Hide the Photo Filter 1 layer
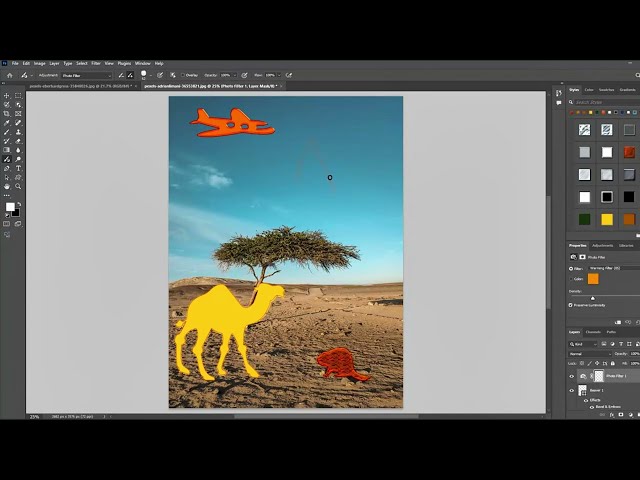Image resolution: width=640 pixels, height=480 pixels. (571, 376)
